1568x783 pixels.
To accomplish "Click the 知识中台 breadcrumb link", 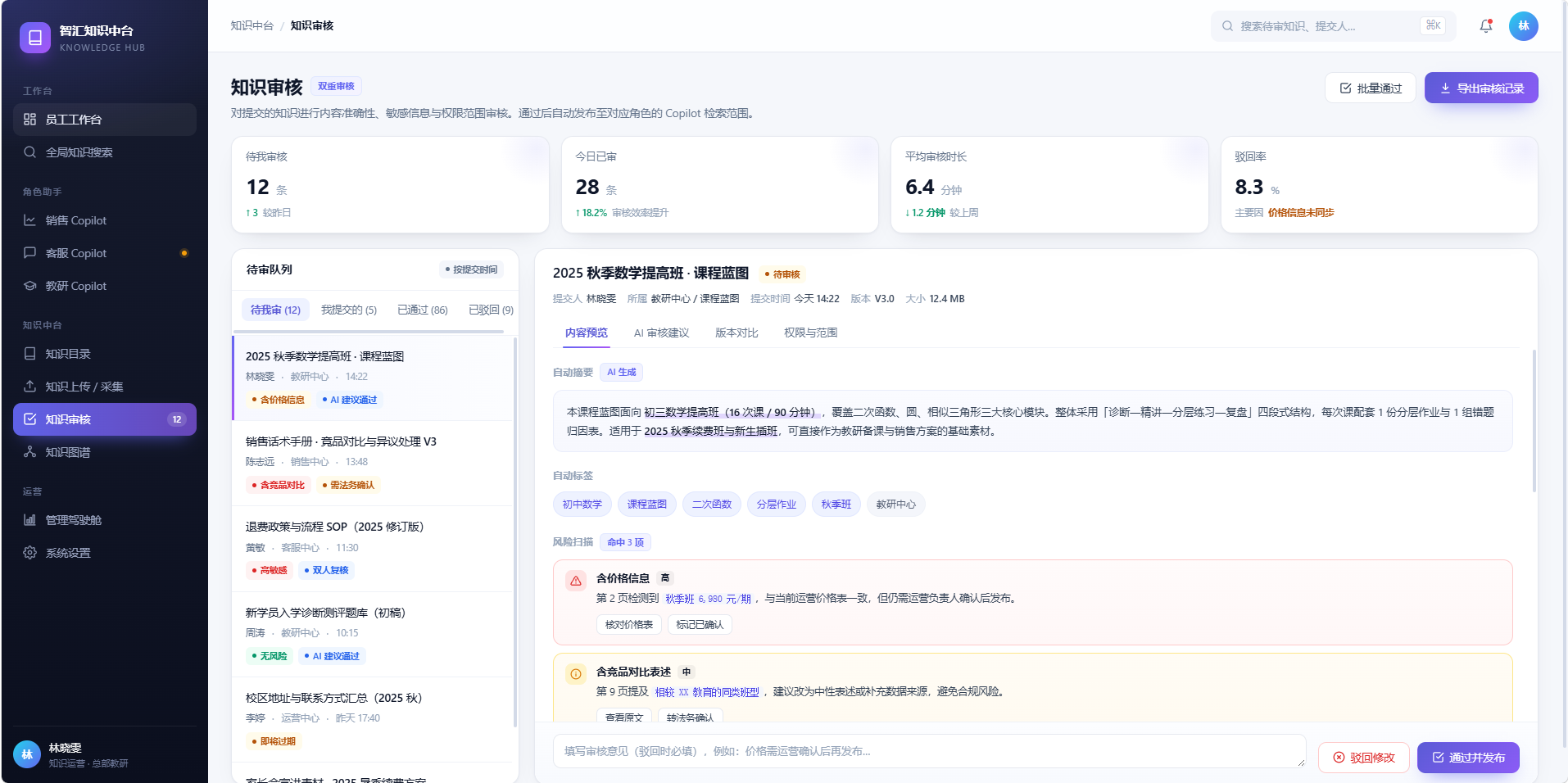I will [252, 26].
